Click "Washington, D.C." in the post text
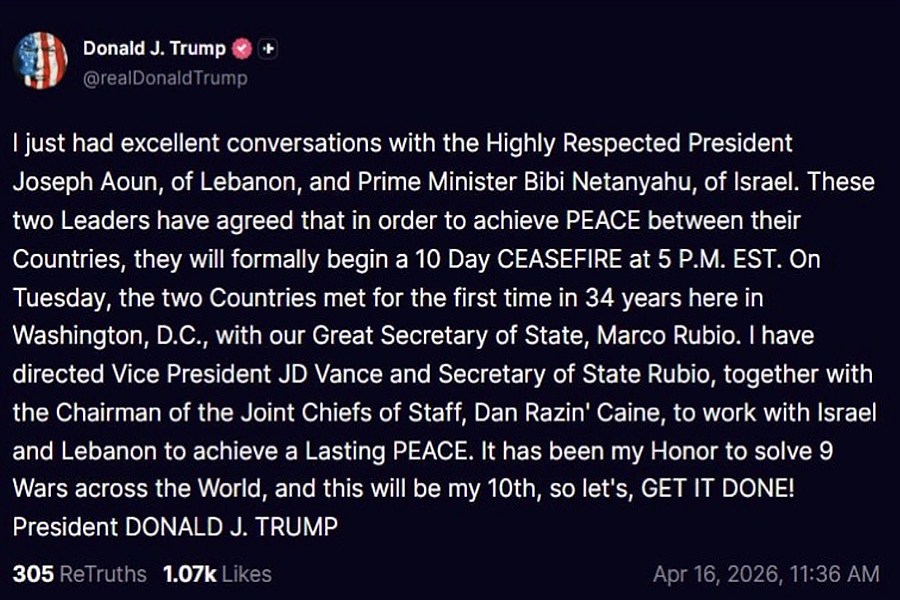Screen dimensions: 900x600 [x=87, y=336]
